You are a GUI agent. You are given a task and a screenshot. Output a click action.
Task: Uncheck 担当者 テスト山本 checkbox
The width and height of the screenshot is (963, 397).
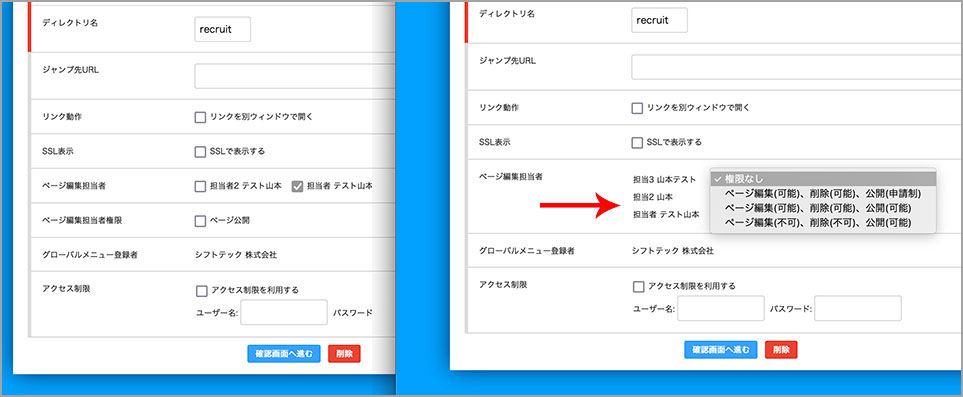297,186
